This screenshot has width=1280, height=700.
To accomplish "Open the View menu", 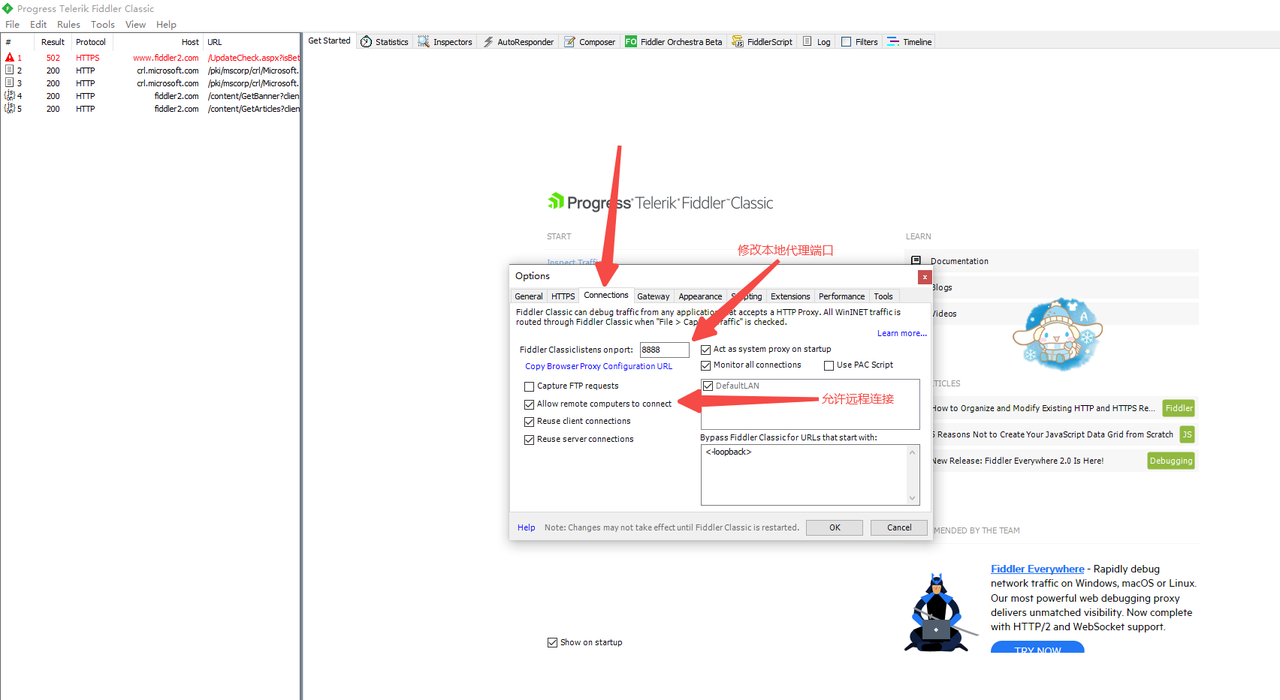I will click(135, 24).
